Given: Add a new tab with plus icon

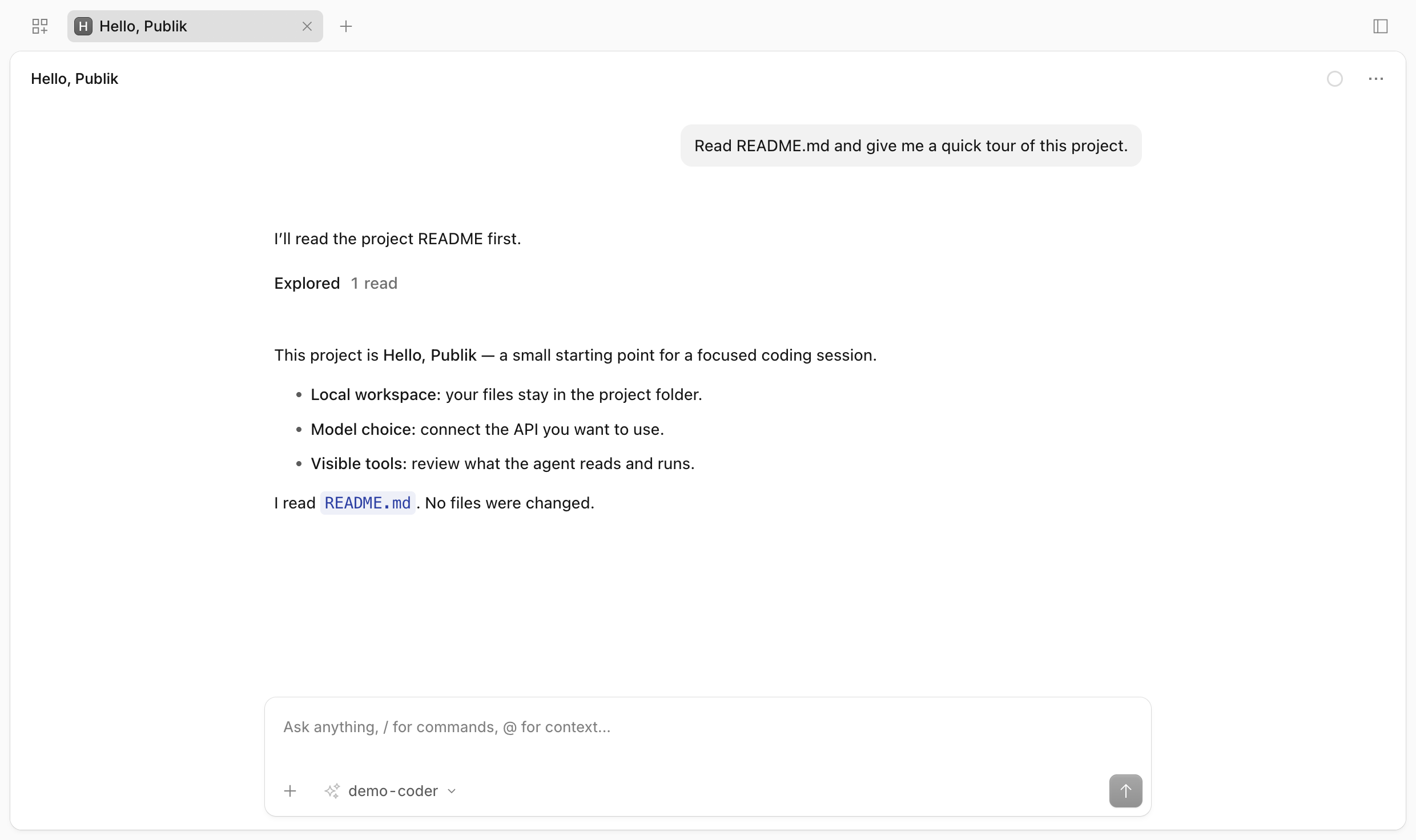Looking at the screenshot, I should tap(346, 26).
